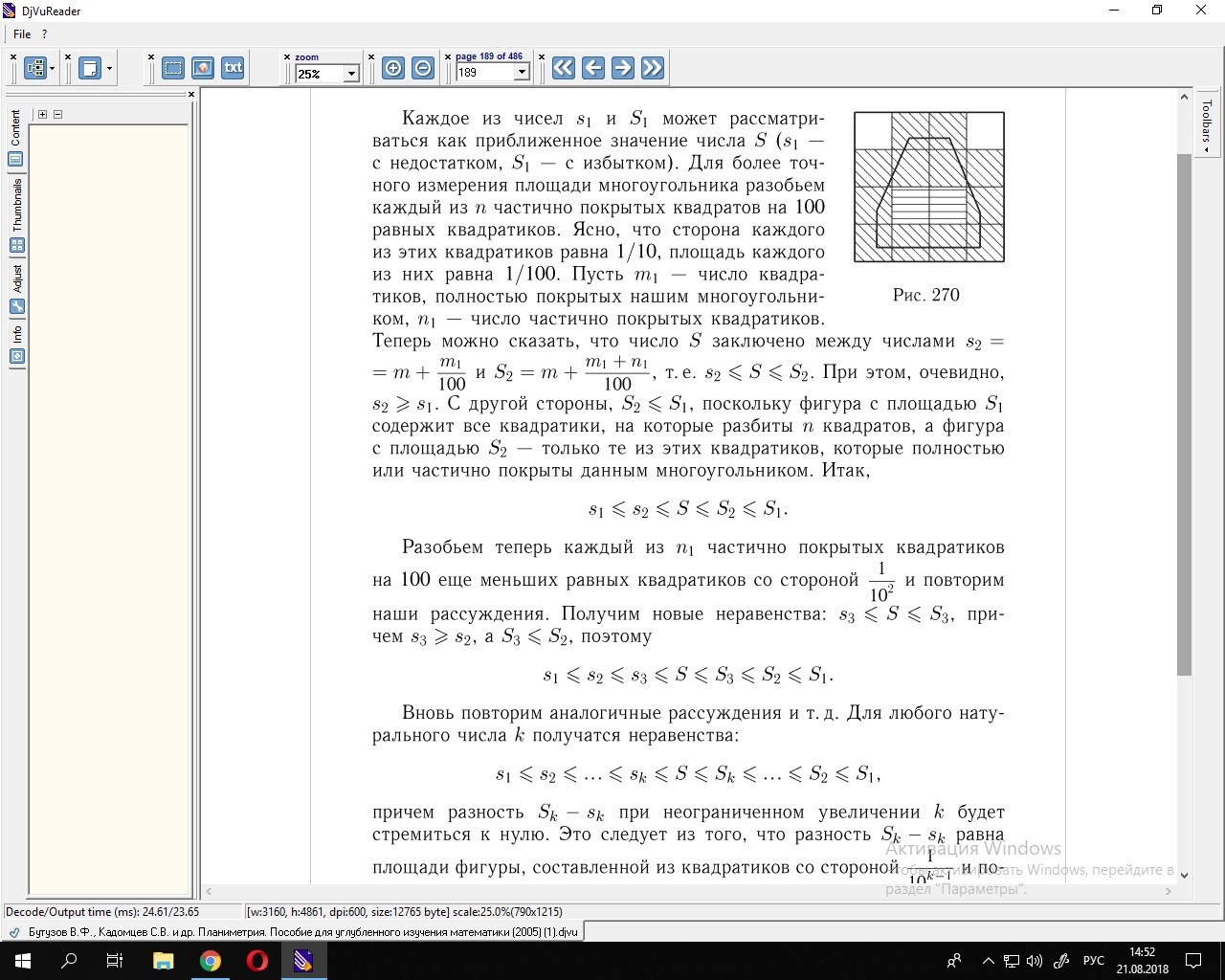Go to the previous page
This screenshot has width=1225, height=980.
point(593,68)
